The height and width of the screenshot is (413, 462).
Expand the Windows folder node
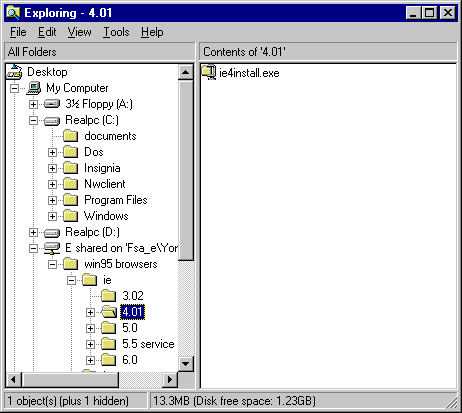click(x=52, y=216)
